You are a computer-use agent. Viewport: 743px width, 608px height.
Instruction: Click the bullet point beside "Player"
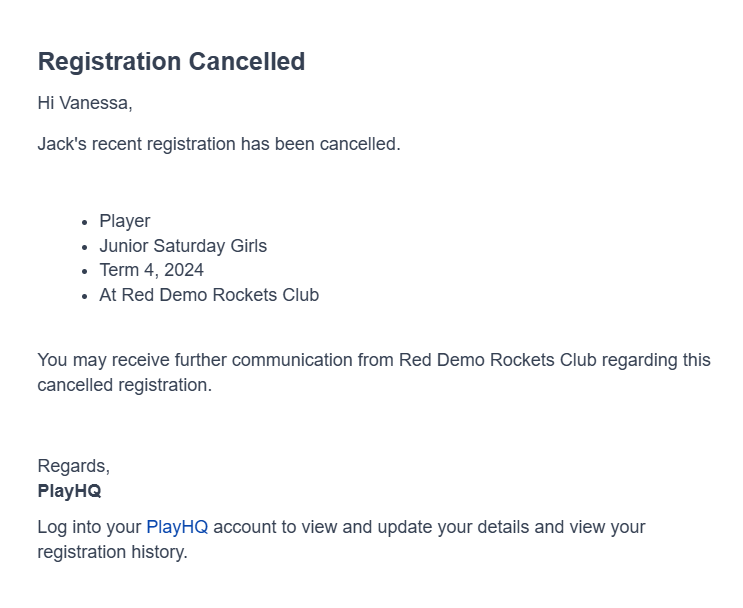84,222
